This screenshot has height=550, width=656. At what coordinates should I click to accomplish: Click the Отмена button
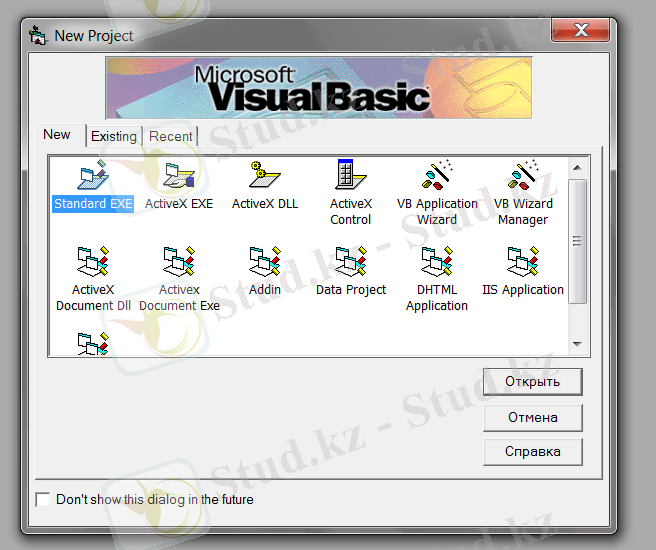(x=533, y=417)
